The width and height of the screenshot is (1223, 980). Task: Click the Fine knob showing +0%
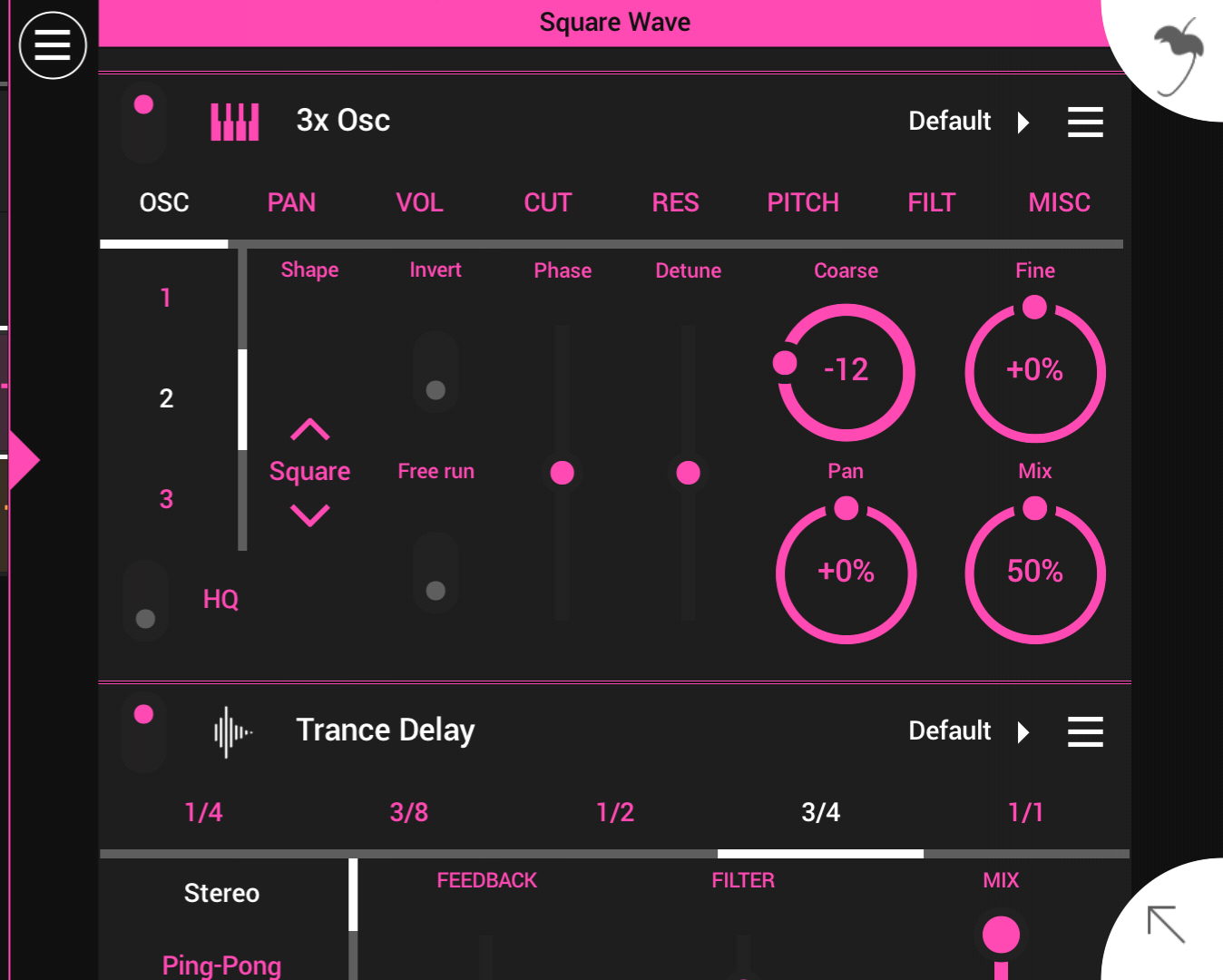(x=1035, y=372)
